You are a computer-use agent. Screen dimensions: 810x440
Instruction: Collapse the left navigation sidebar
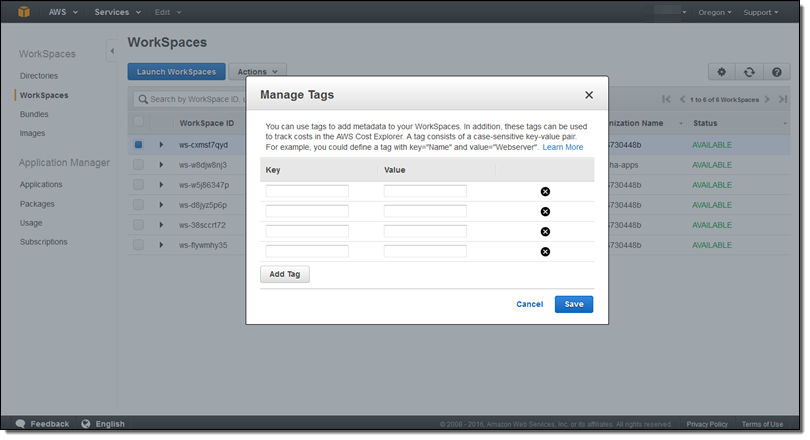[112, 51]
